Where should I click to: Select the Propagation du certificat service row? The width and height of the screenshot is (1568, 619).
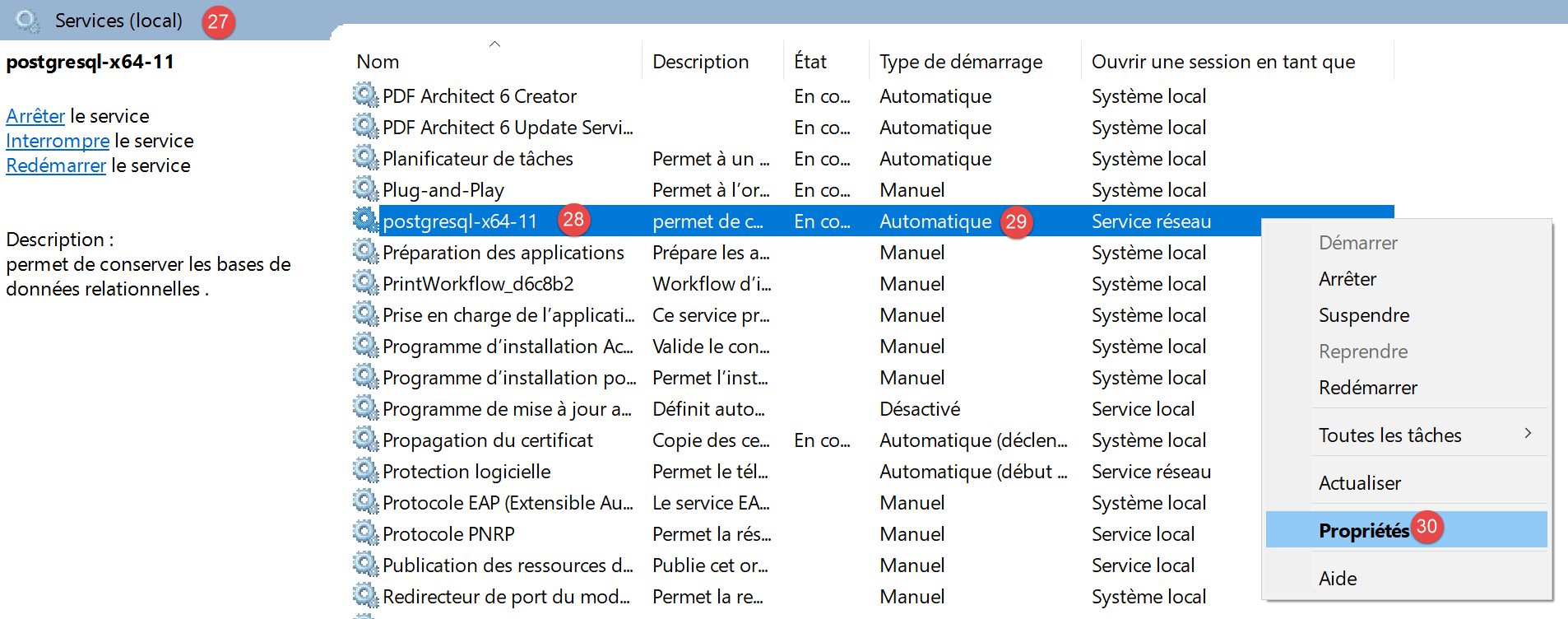[x=487, y=440]
